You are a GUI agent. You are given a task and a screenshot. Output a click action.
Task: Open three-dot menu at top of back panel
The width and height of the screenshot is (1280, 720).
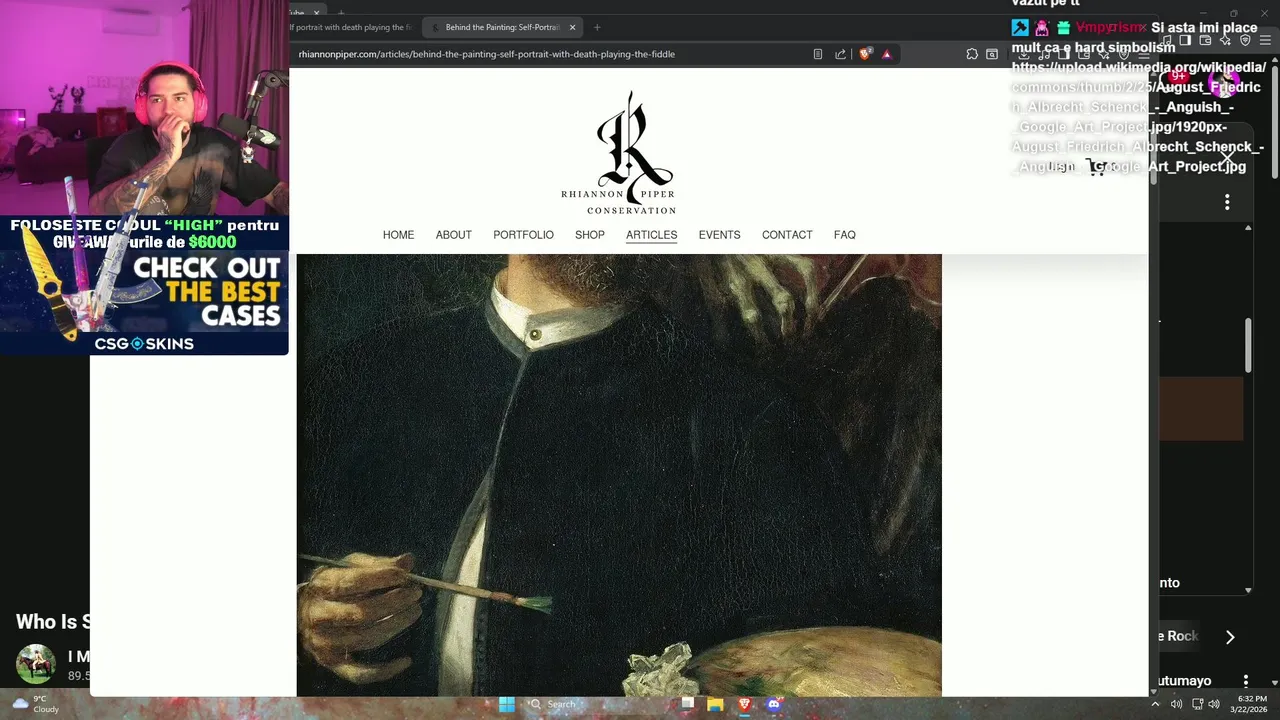coord(1227,203)
